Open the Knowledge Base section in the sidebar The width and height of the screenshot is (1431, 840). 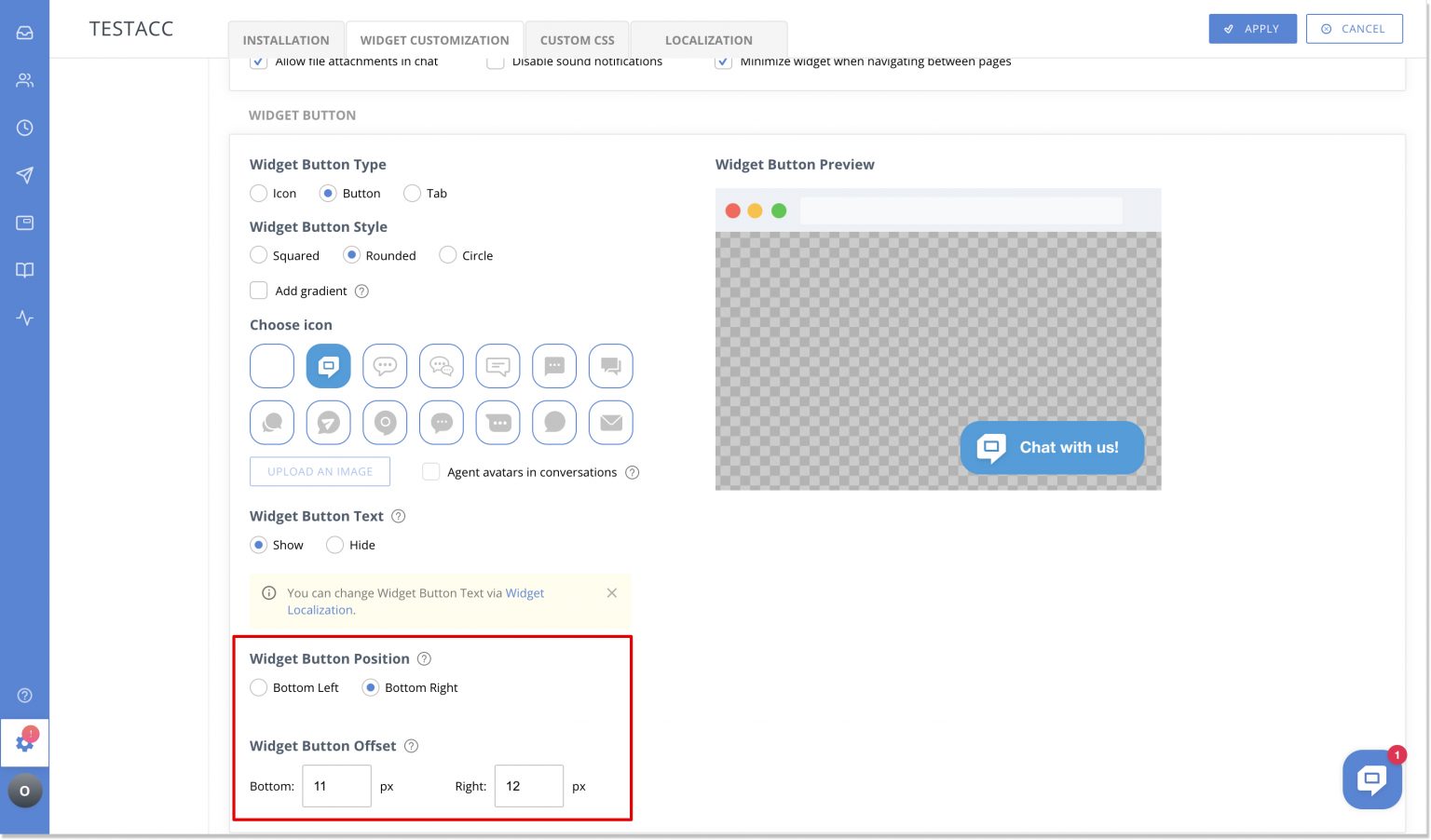[24, 270]
